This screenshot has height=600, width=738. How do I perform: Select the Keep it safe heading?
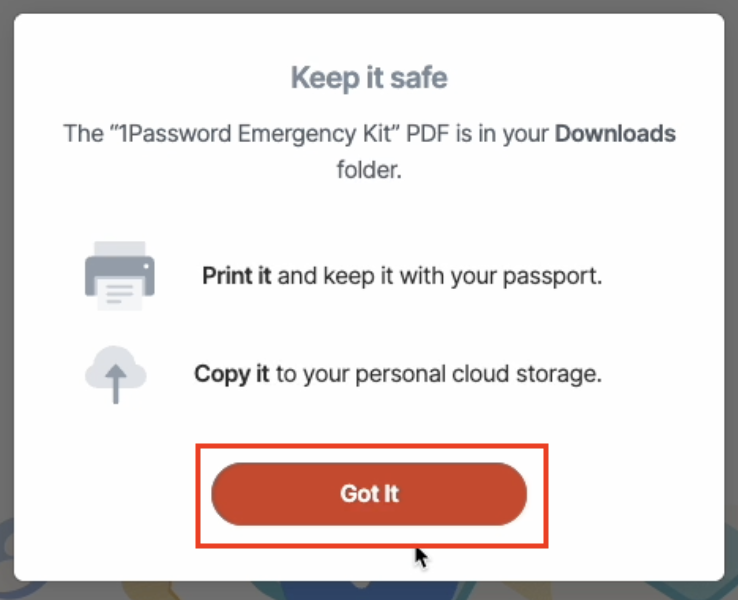tap(369, 77)
